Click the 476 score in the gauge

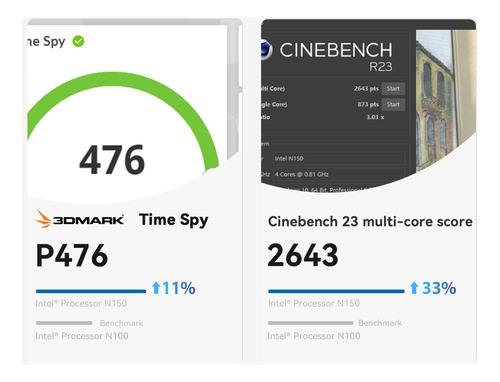(112, 160)
